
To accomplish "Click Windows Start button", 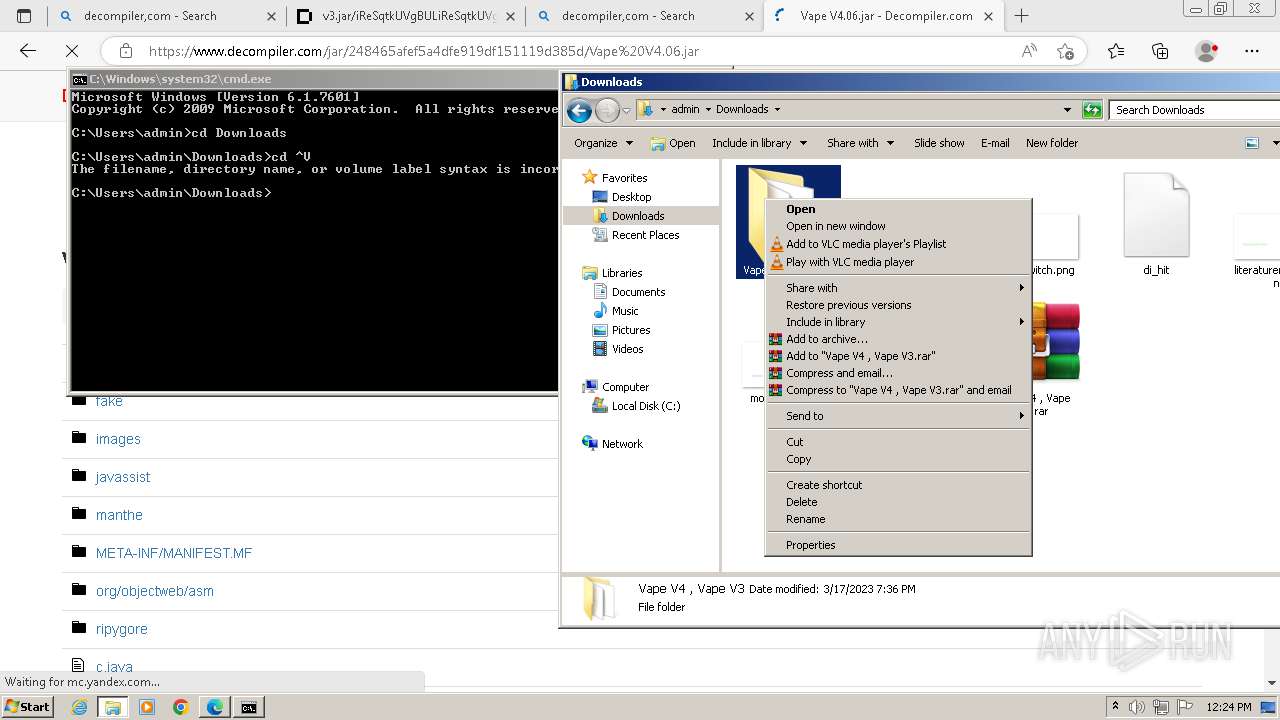I will pos(27,707).
